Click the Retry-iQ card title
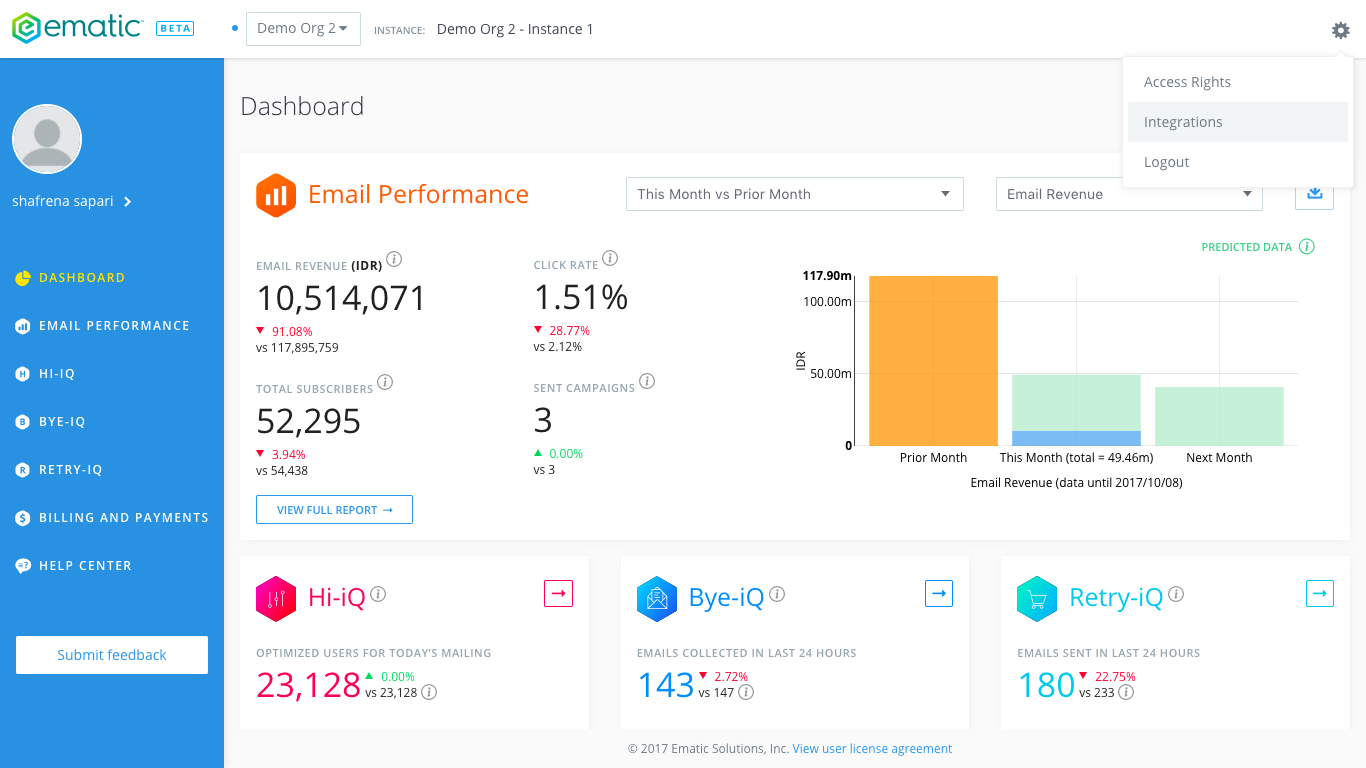This screenshot has width=1366, height=768. 1116,598
